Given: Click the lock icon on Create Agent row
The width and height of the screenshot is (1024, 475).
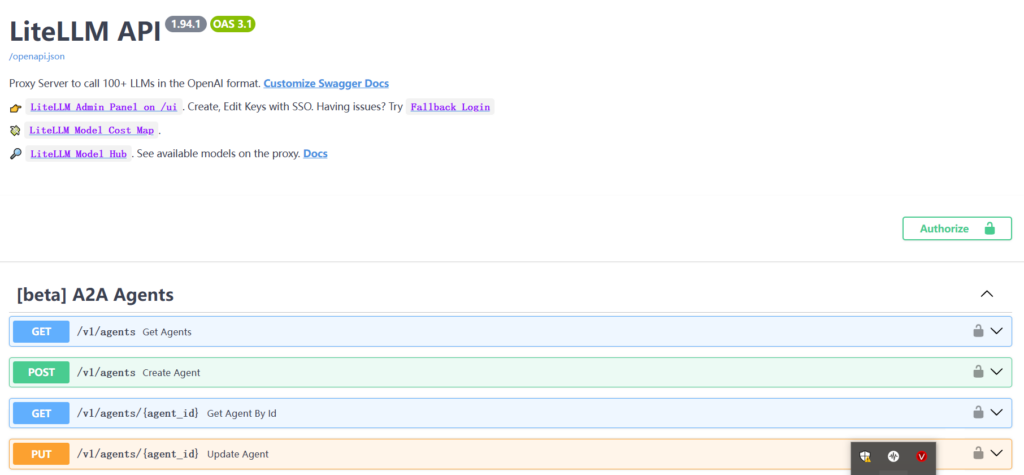Looking at the screenshot, I should [978, 371].
